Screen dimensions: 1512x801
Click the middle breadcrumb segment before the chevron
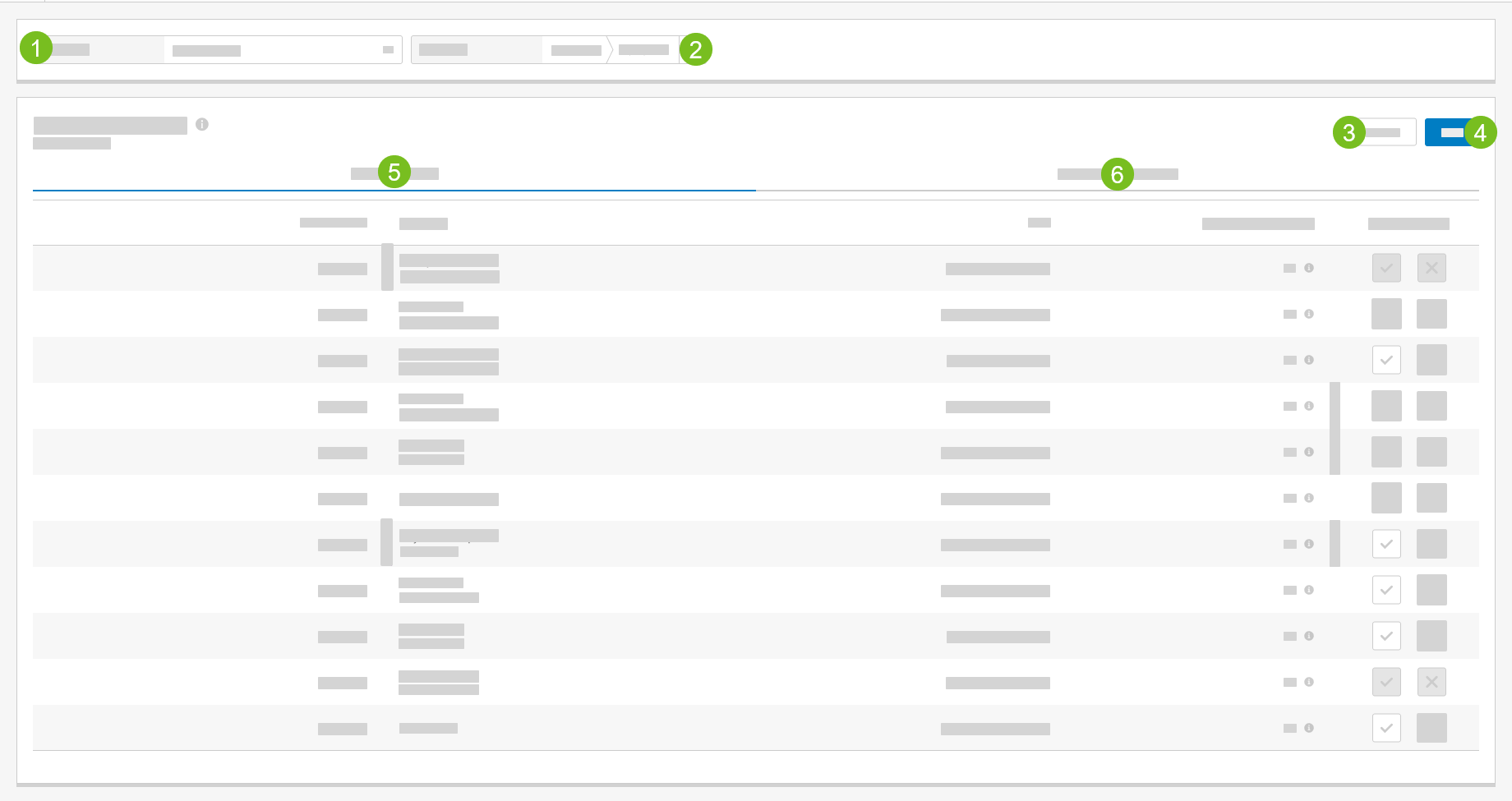(x=576, y=50)
